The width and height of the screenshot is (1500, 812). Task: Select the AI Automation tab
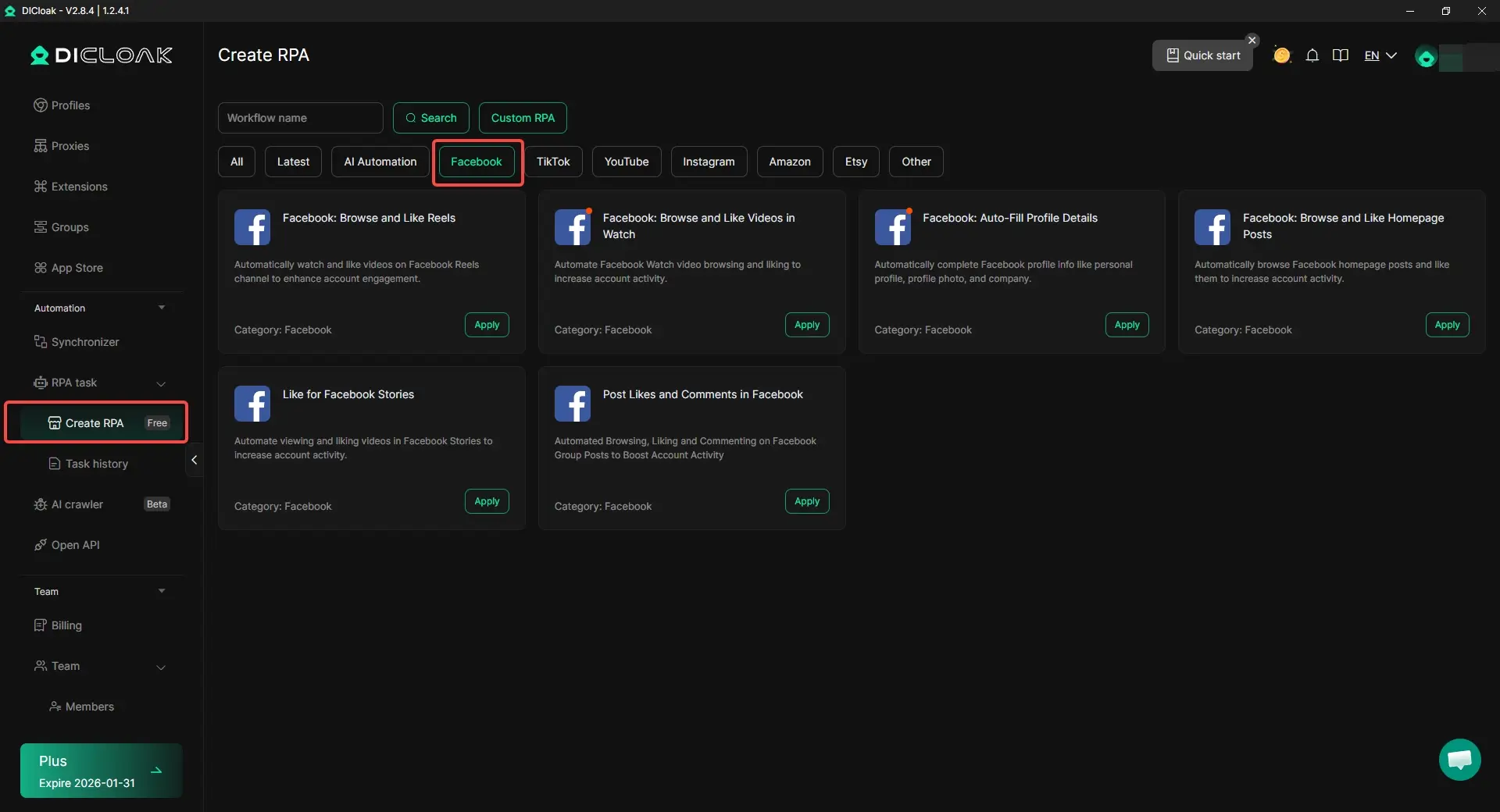(380, 162)
